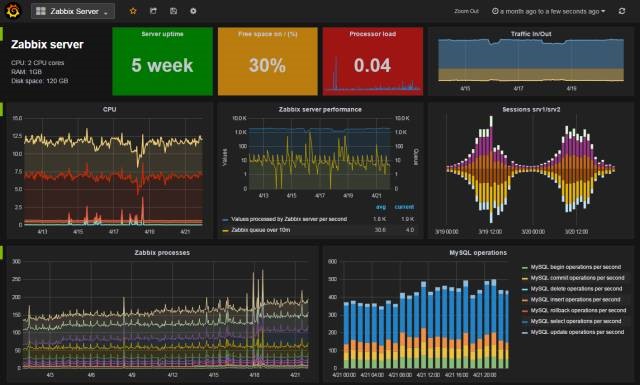Open the Zabbix server performance panel title menu
Viewport: 640px width, 385px height.
(320, 109)
